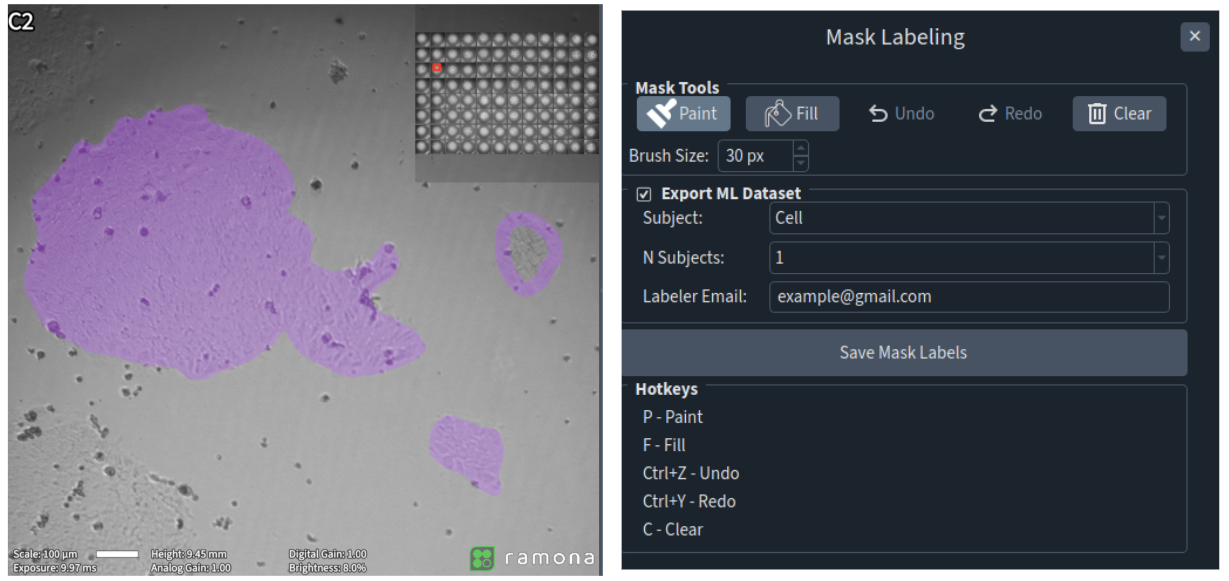Edit the Labeler Email field
1229x581 pixels.
(x=969, y=297)
